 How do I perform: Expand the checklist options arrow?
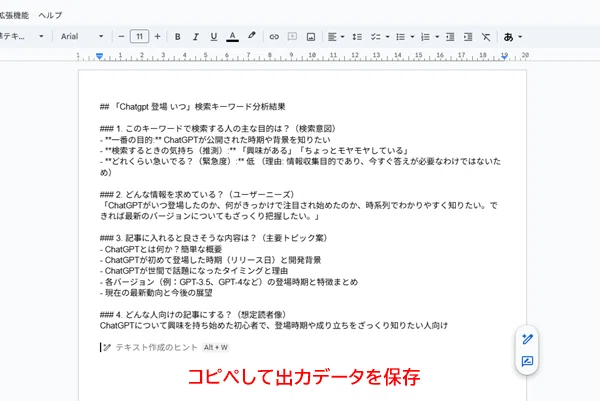click(387, 37)
